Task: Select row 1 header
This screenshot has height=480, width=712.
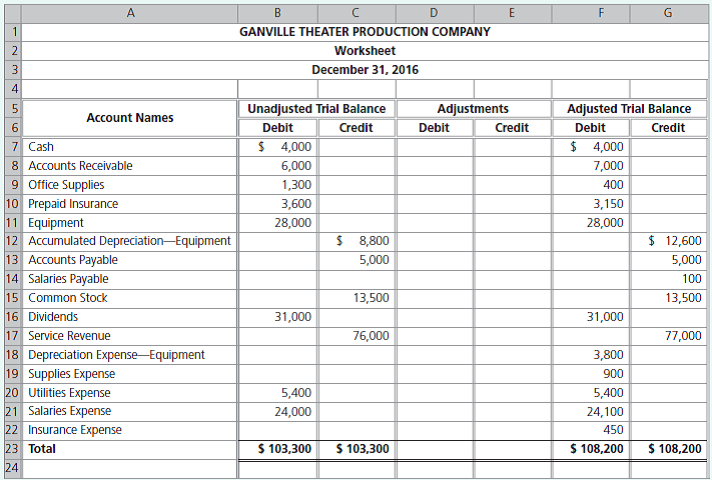Action: (14, 31)
